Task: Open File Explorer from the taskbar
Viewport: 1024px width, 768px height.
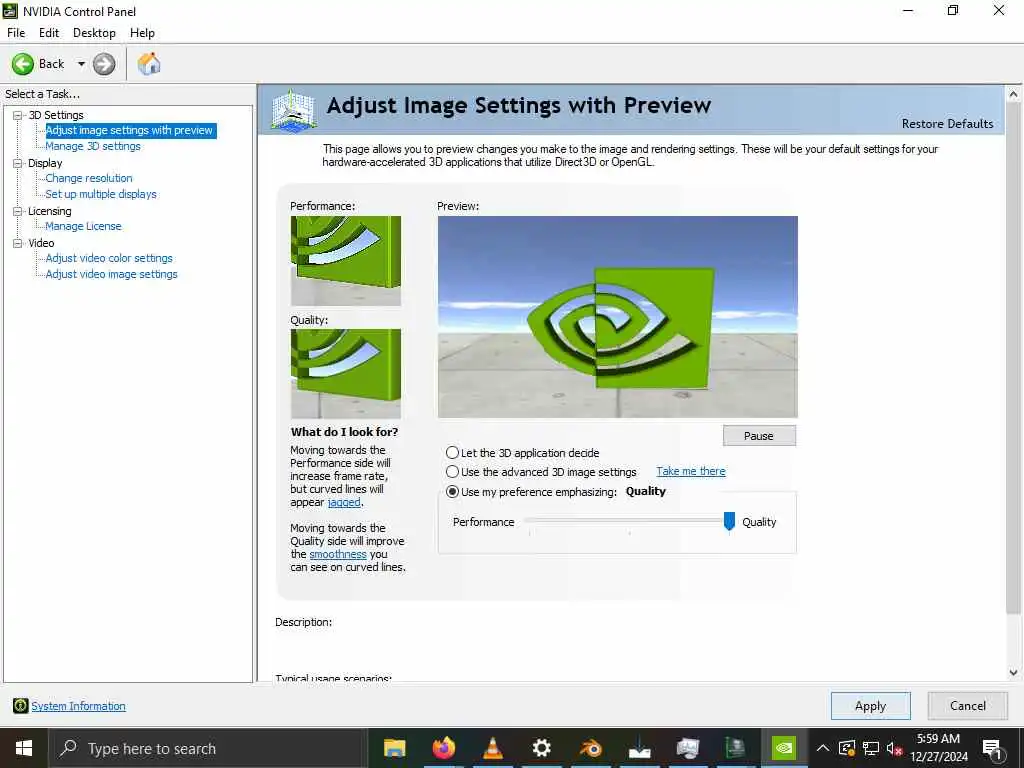Action: coord(394,748)
